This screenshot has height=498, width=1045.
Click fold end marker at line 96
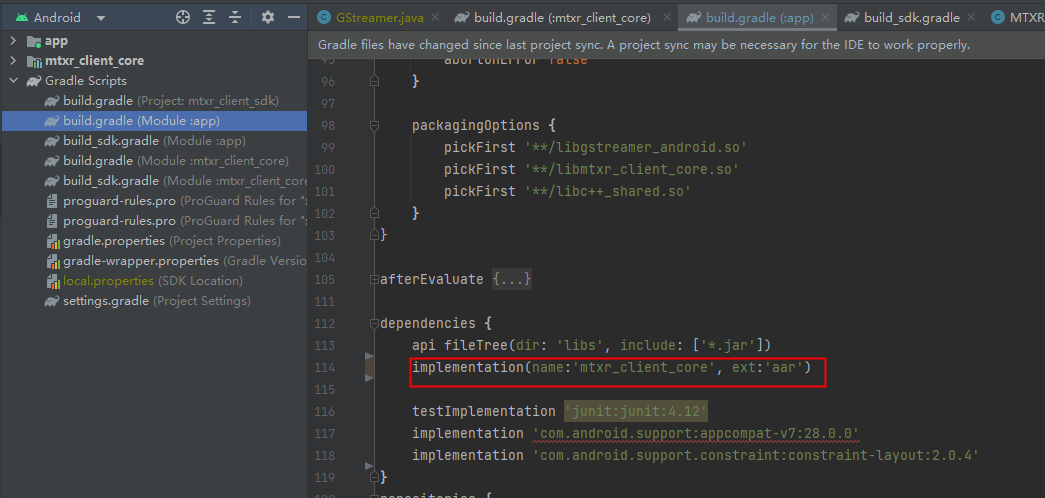pos(374,81)
